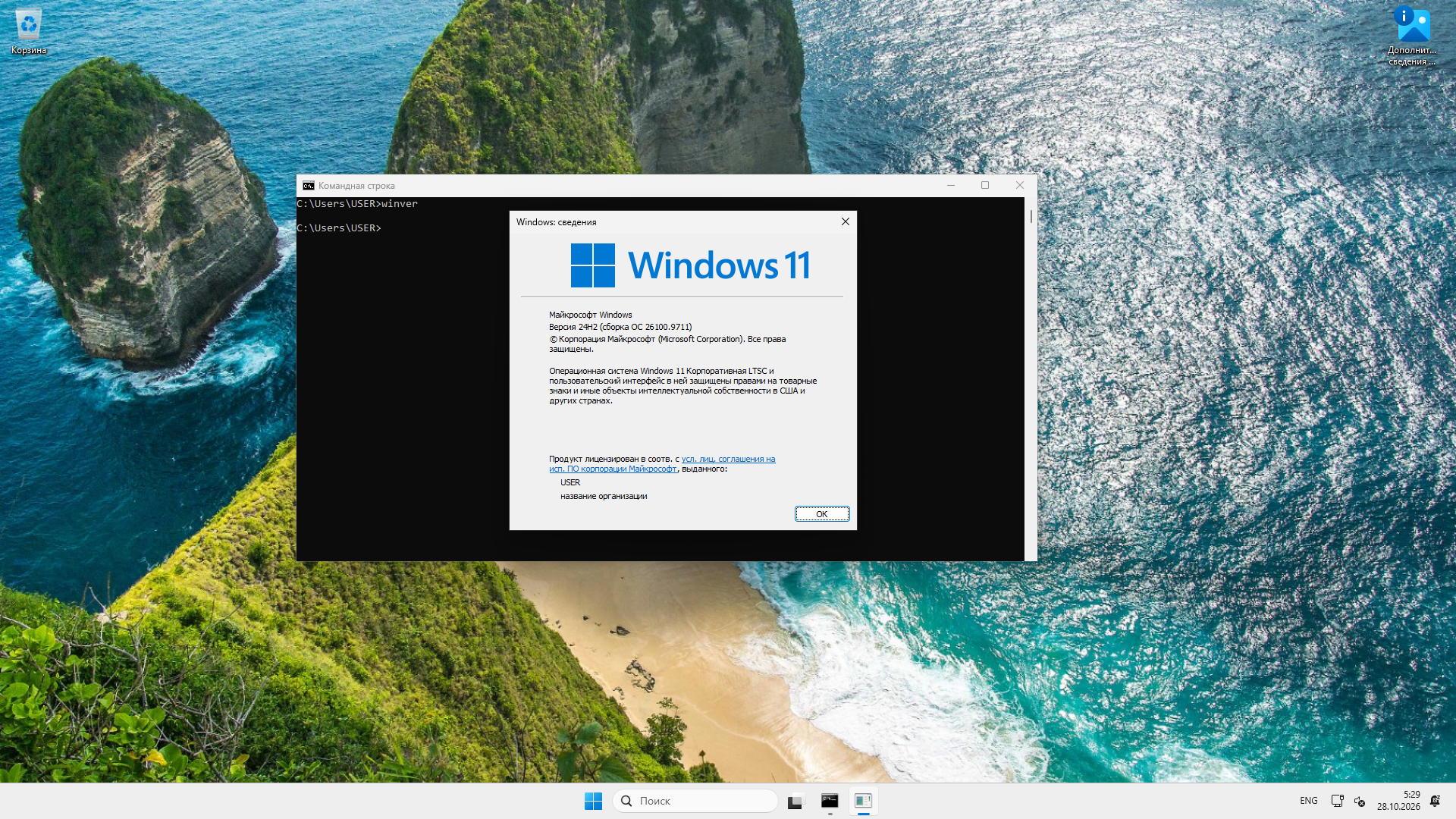The height and width of the screenshot is (819, 1456).
Task: Minimize the Командная строка window
Action: [951, 186]
